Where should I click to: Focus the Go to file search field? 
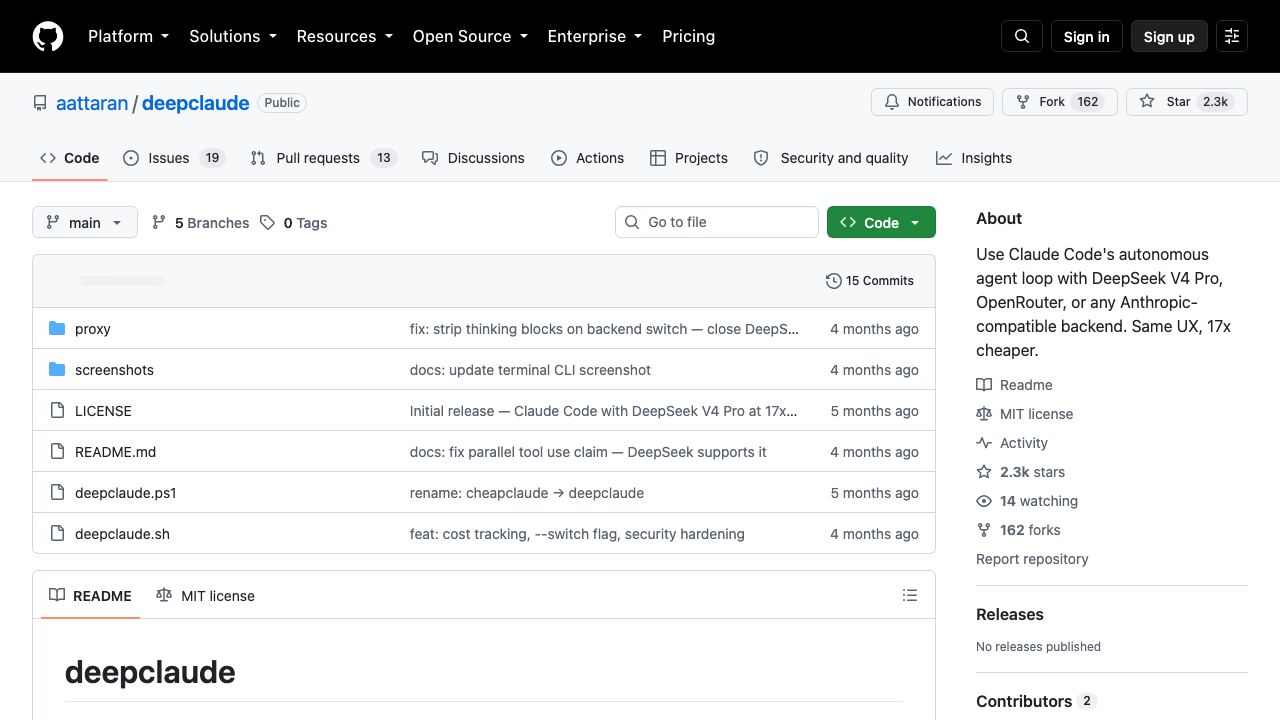pos(717,222)
